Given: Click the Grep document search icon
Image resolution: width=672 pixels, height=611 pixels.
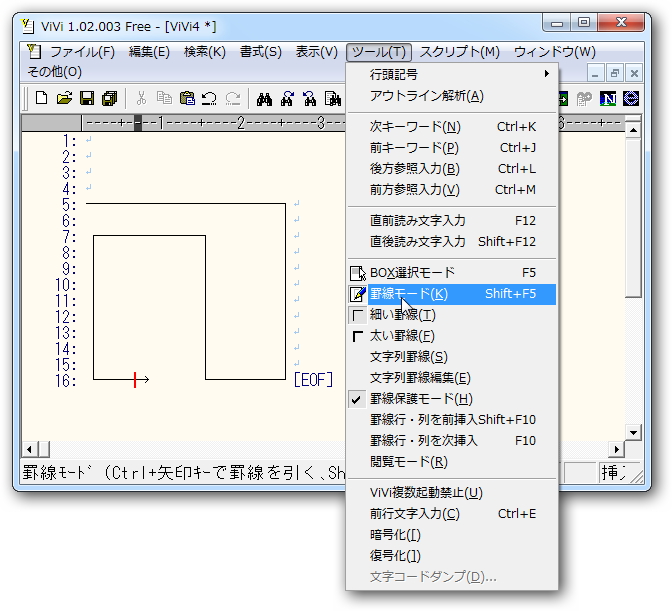Looking at the screenshot, I should point(333,99).
